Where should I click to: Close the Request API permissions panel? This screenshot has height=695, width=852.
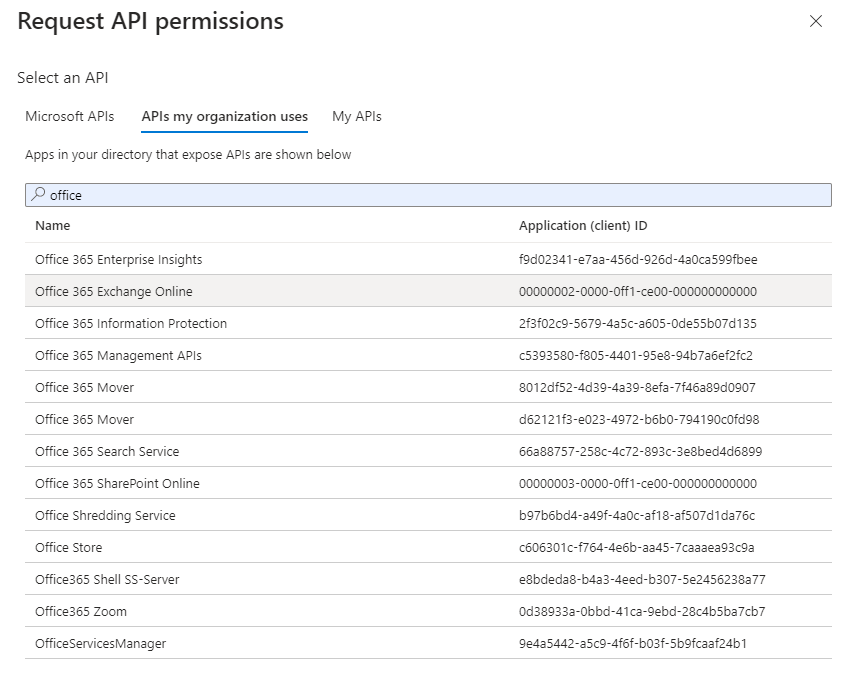point(816,21)
